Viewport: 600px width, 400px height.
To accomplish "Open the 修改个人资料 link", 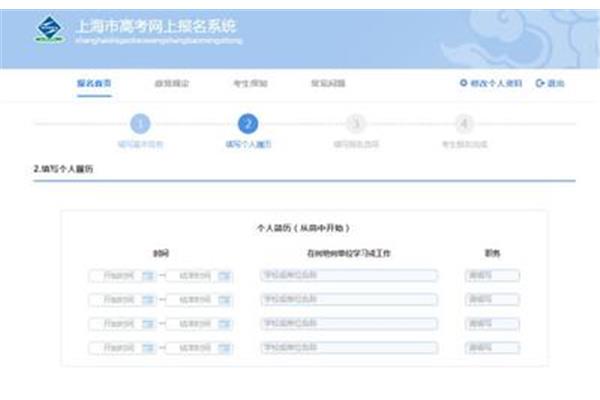I will (x=496, y=83).
